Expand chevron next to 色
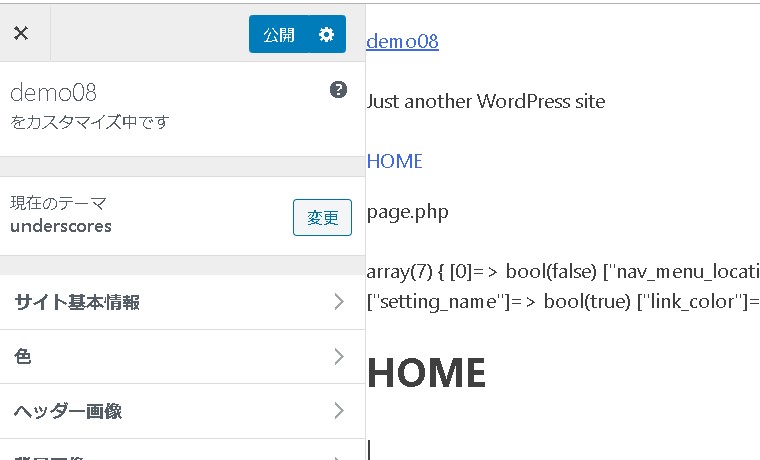760x460 pixels. [339, 356]
